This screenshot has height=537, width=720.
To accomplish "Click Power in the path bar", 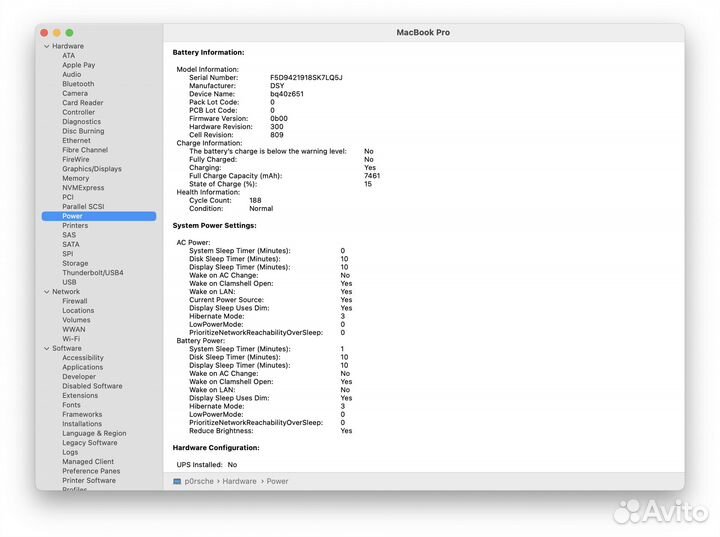I will click(277, 481).
